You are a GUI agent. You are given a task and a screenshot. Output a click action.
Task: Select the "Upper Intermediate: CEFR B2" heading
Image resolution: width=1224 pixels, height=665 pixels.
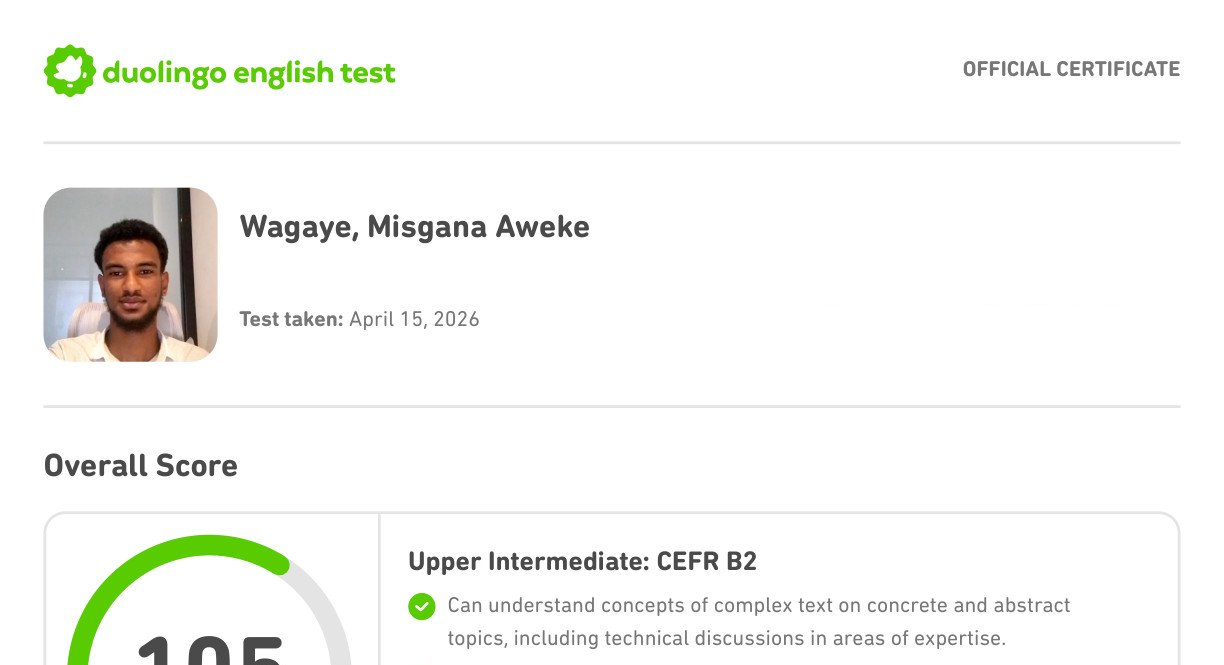tap(582, 562)
